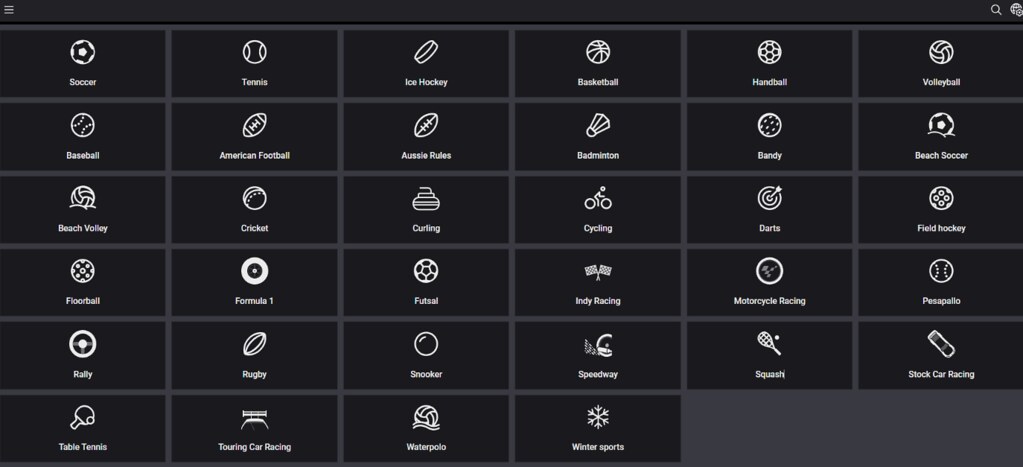Click the "Badminton" text

click(x=598, y=155)
